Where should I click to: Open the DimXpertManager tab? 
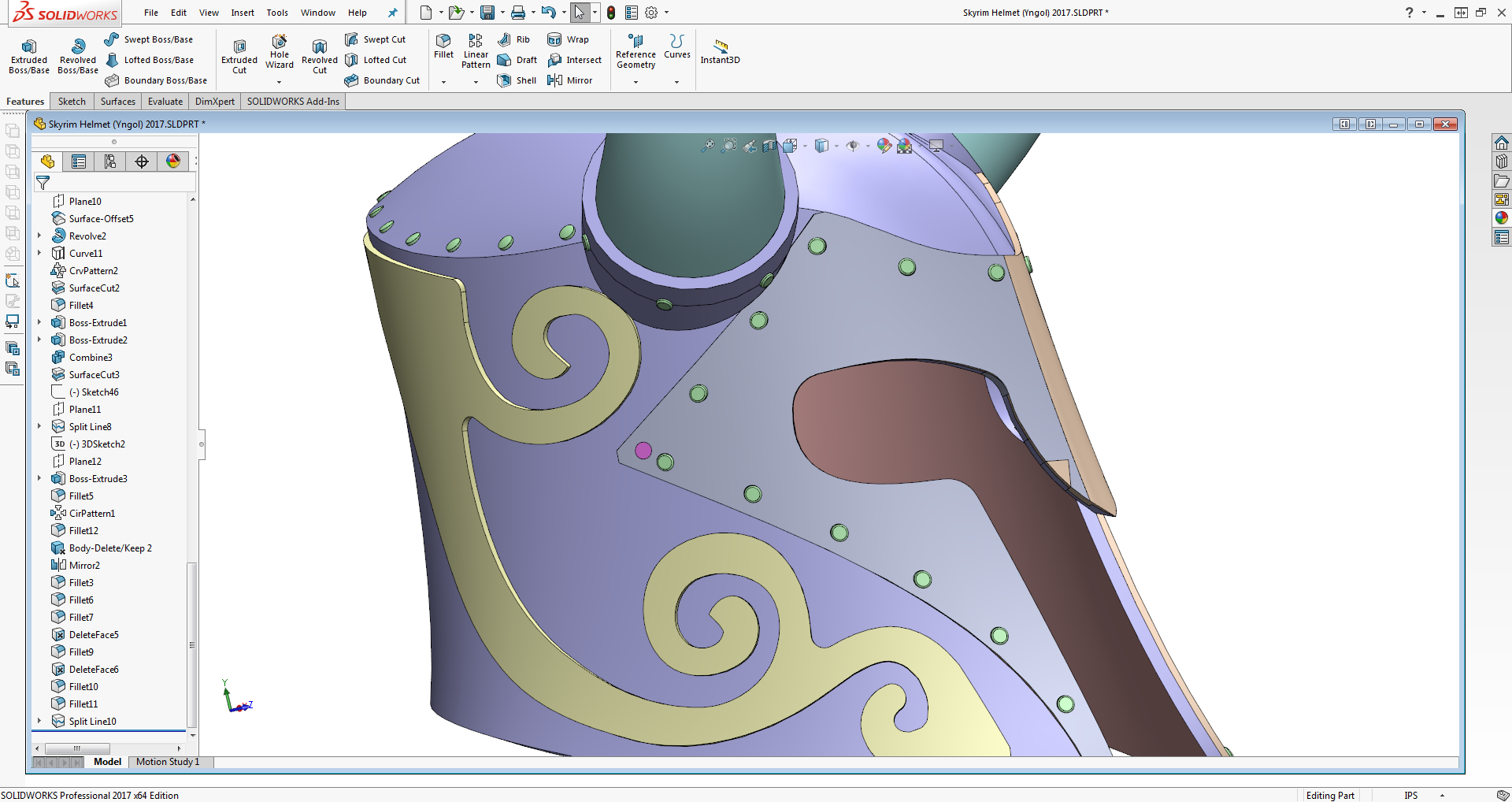(142, 162)
